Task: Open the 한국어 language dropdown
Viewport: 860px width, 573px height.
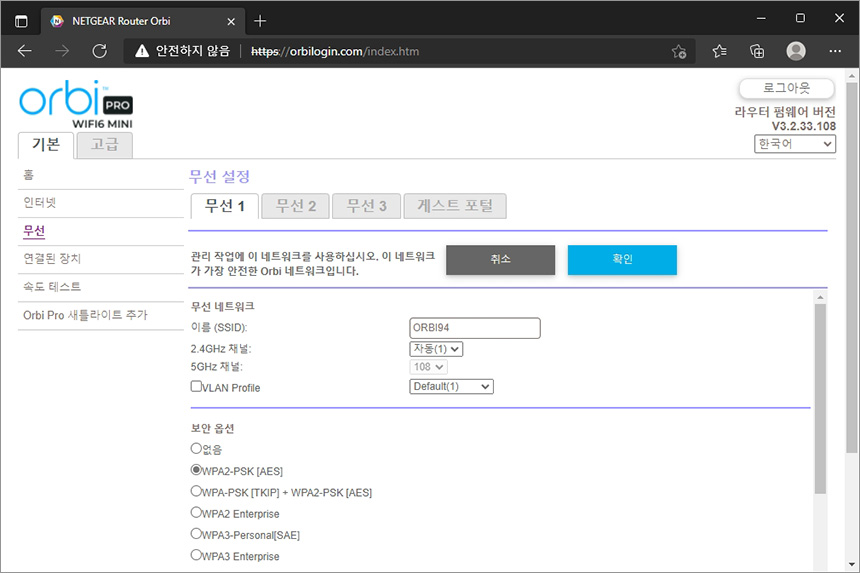Action: [x=795, y=144]
